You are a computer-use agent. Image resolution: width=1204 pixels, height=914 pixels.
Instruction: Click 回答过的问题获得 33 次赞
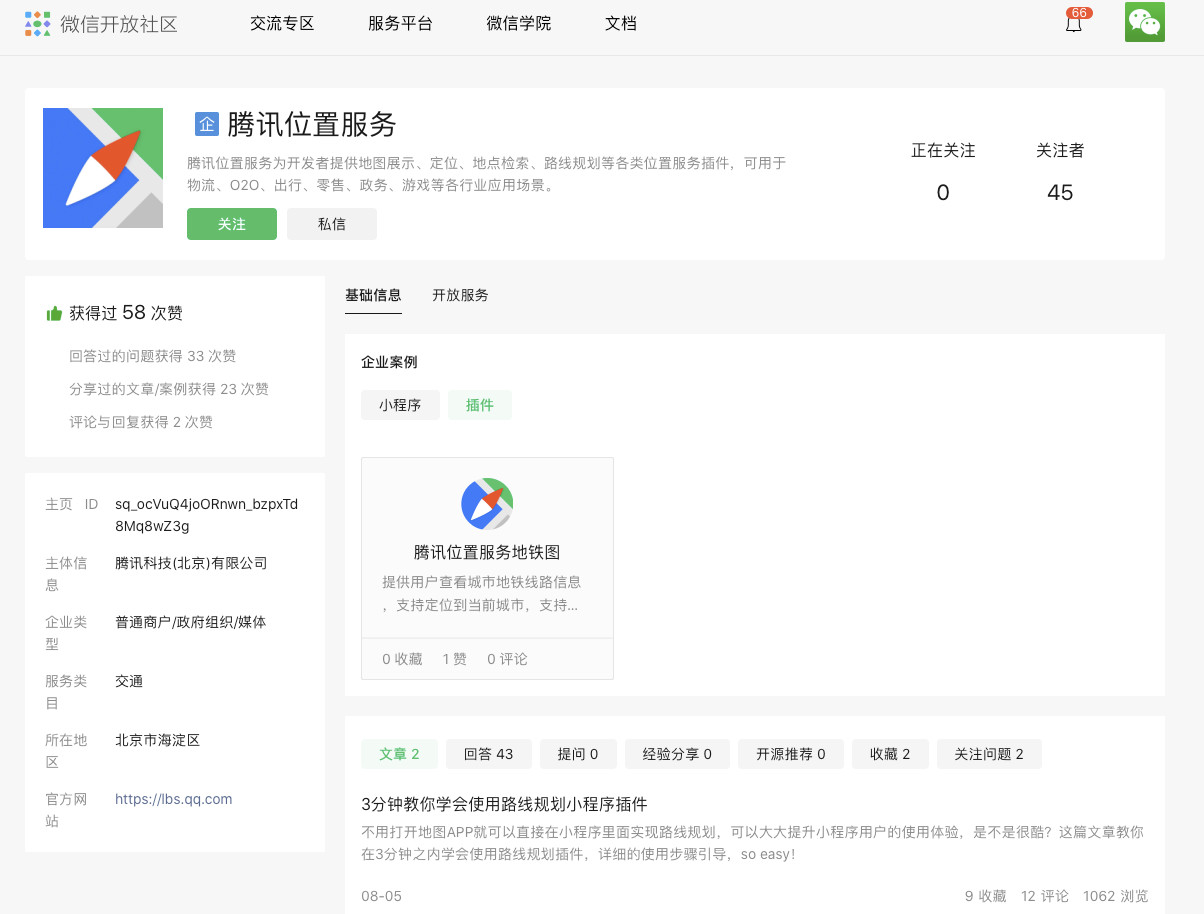coord(153,356)
